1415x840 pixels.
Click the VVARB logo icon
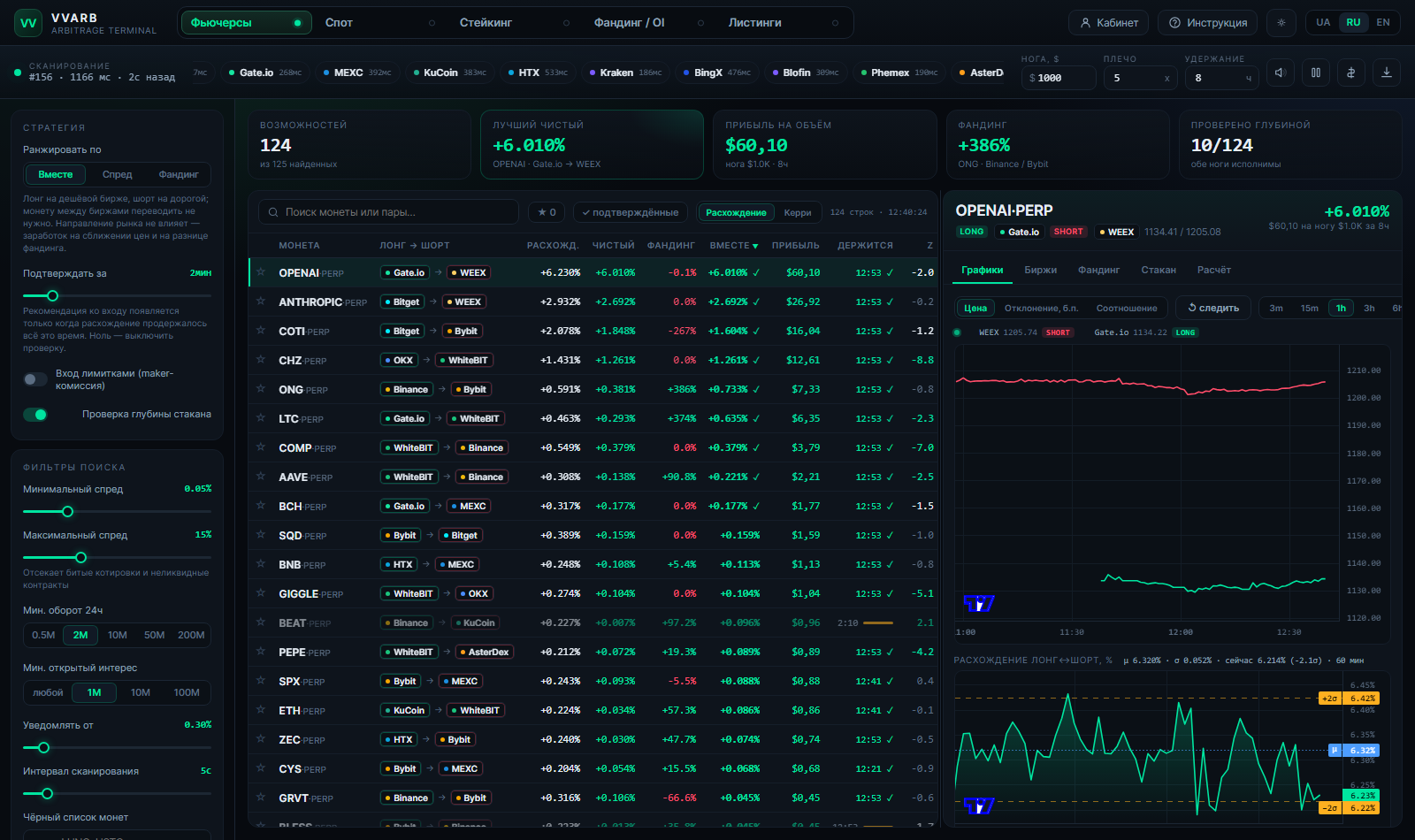pos(28,23)
